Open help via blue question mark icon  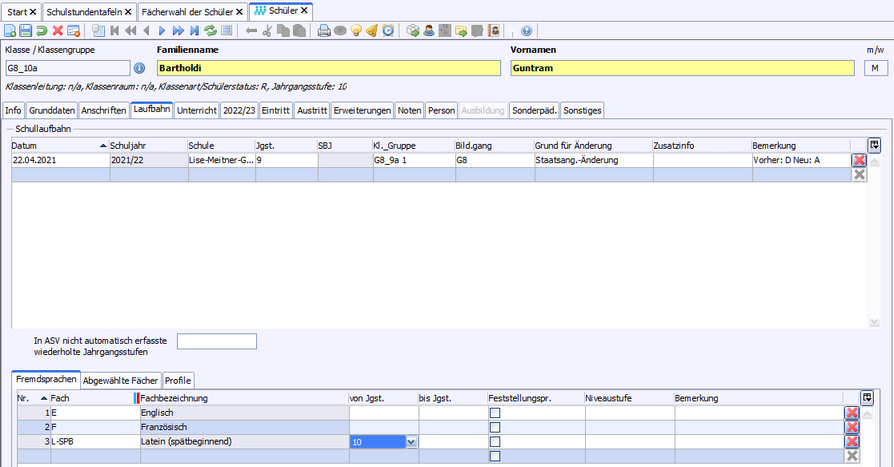click(x=527, y=31)
